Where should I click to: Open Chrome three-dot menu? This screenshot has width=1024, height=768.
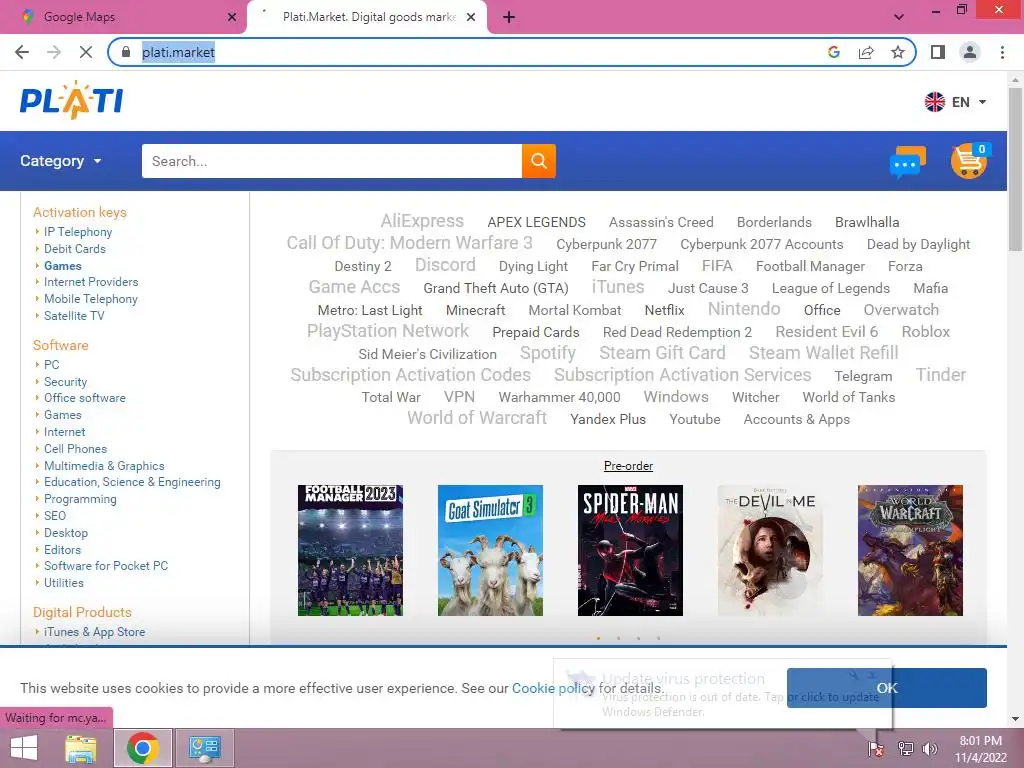(x=1002, y=52)
